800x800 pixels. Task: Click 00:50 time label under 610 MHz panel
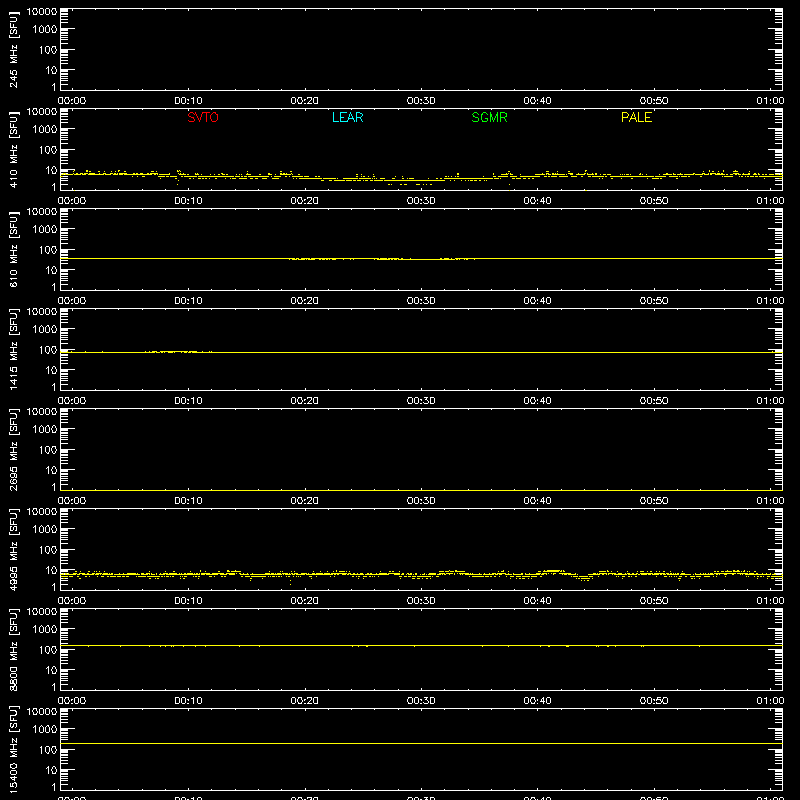click(x=654, y=301)
